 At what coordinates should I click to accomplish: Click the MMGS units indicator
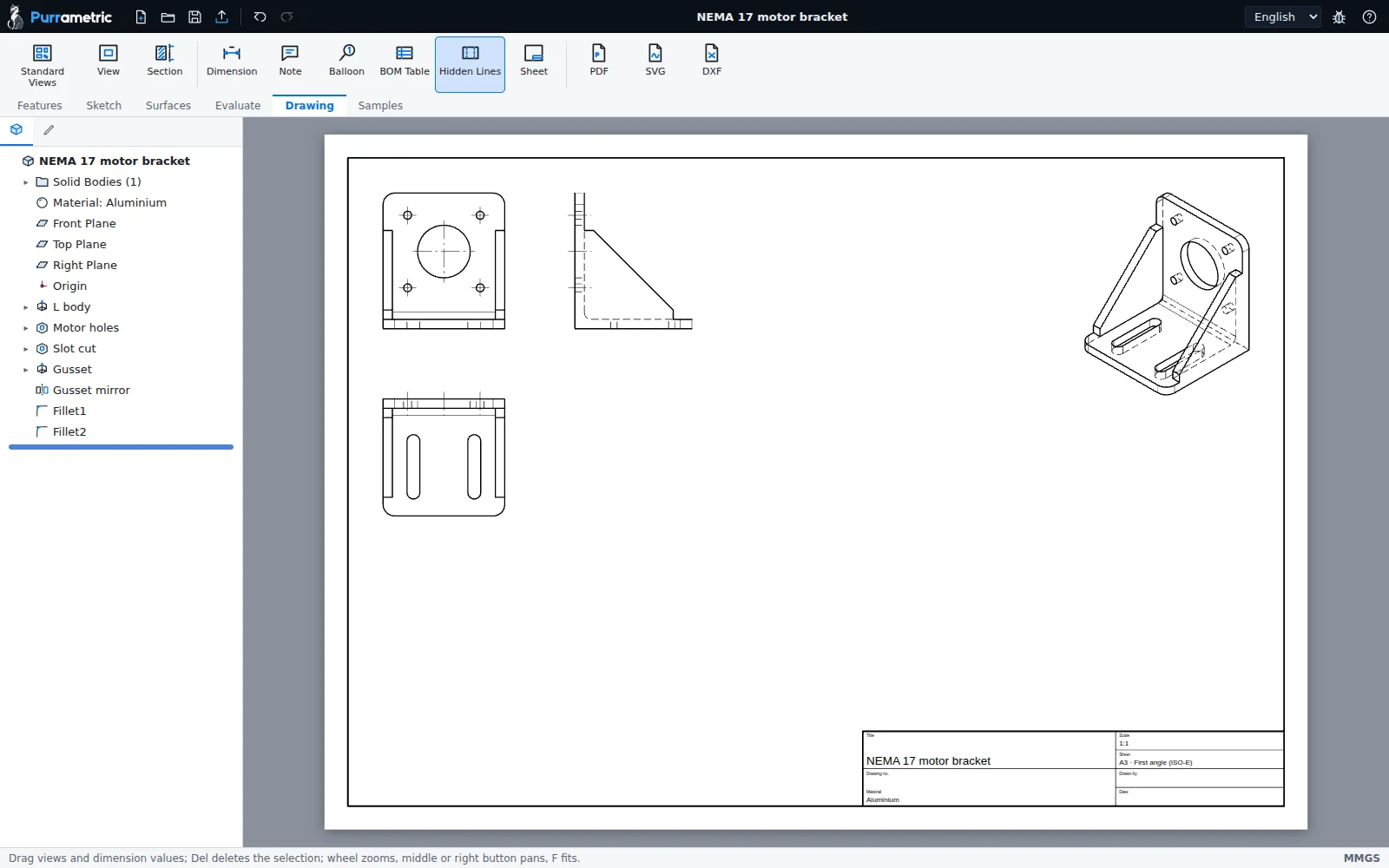[1361, 858]
